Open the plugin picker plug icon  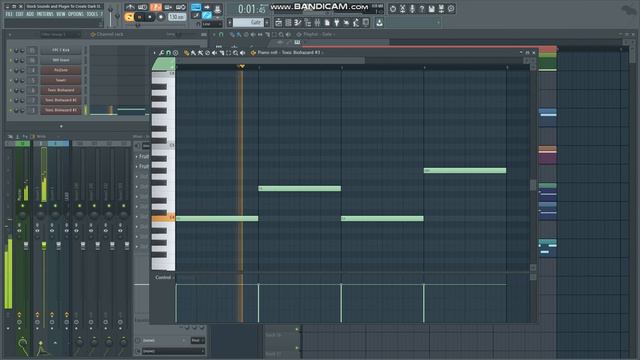pos(337,22)
